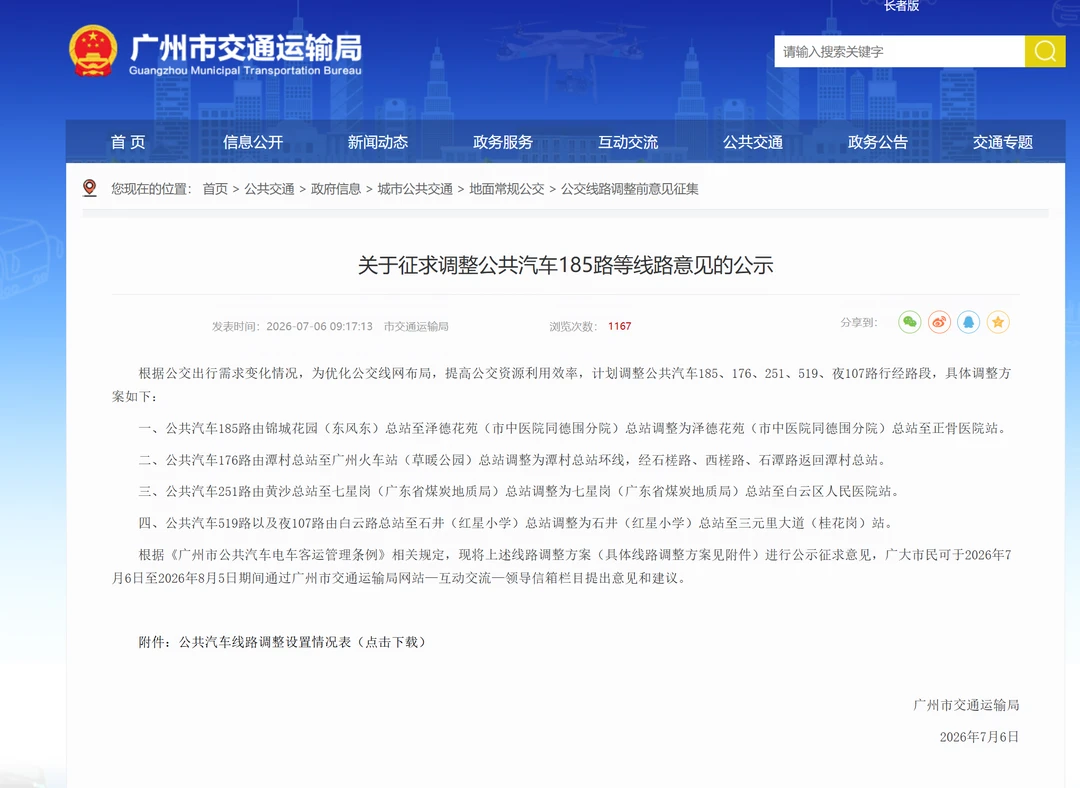Go to 政府信息 in breadcrumb trail
The height and width of the screenshot is (788, 1080).
click(336, 189)
